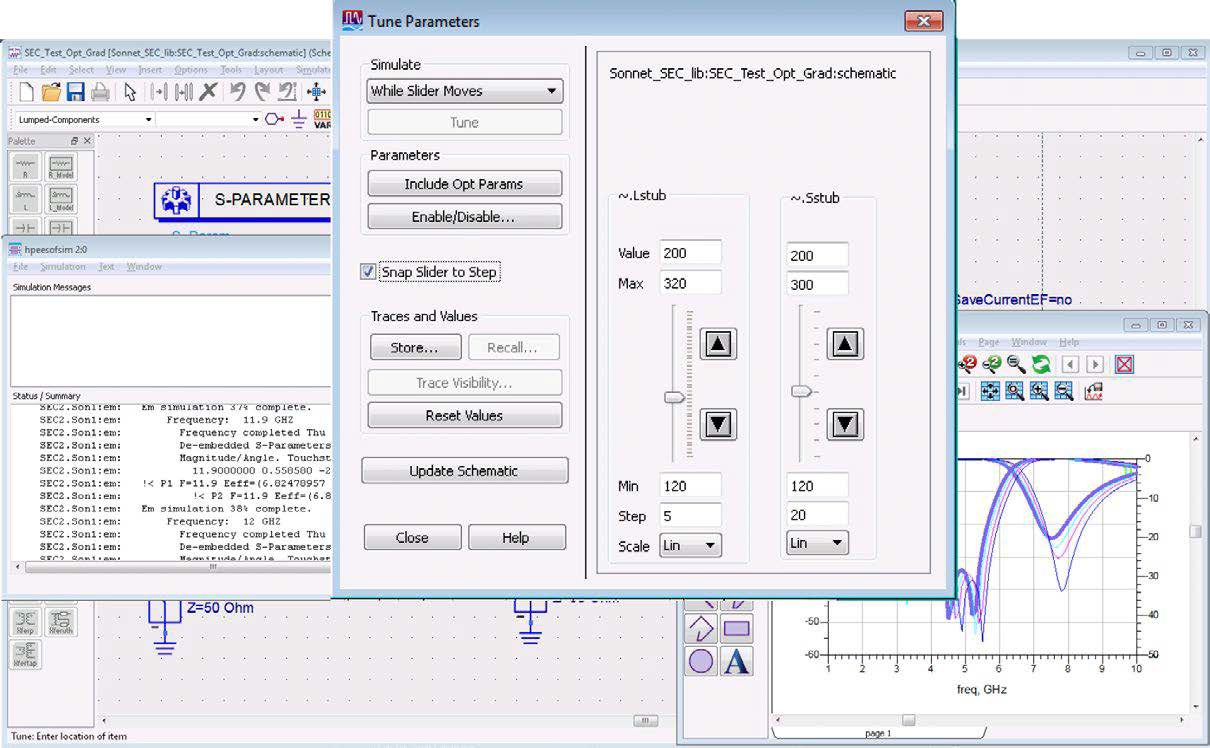Expand the Lstub Scale Lin dropdown
Image resolution: width=1210 pixels, height=748 pixels.
[690, 546]
